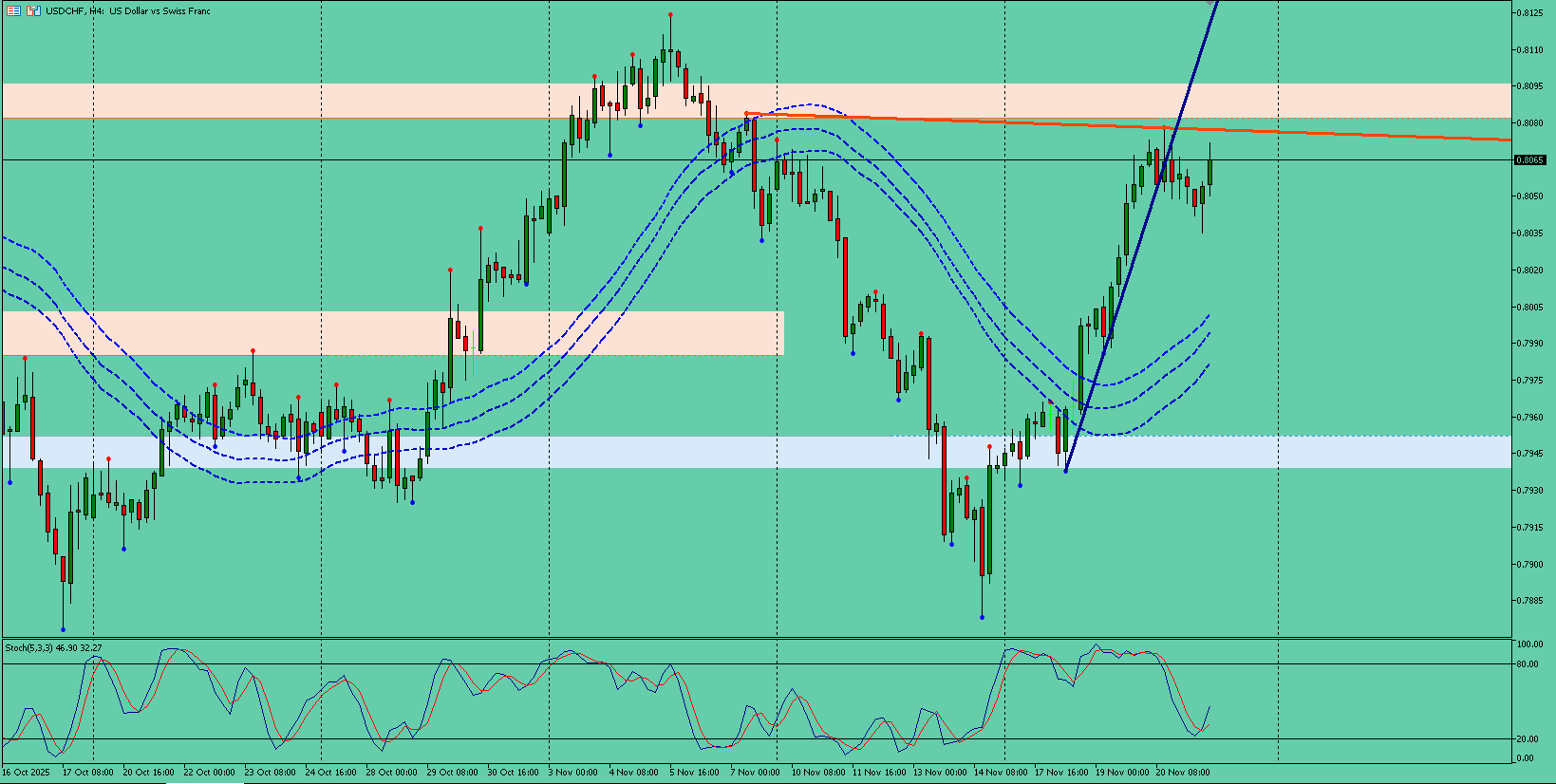Click the 3 Nov 00:00 time label
The width and height of the screenshot is (1556, 784).
(x=572, y=773)
